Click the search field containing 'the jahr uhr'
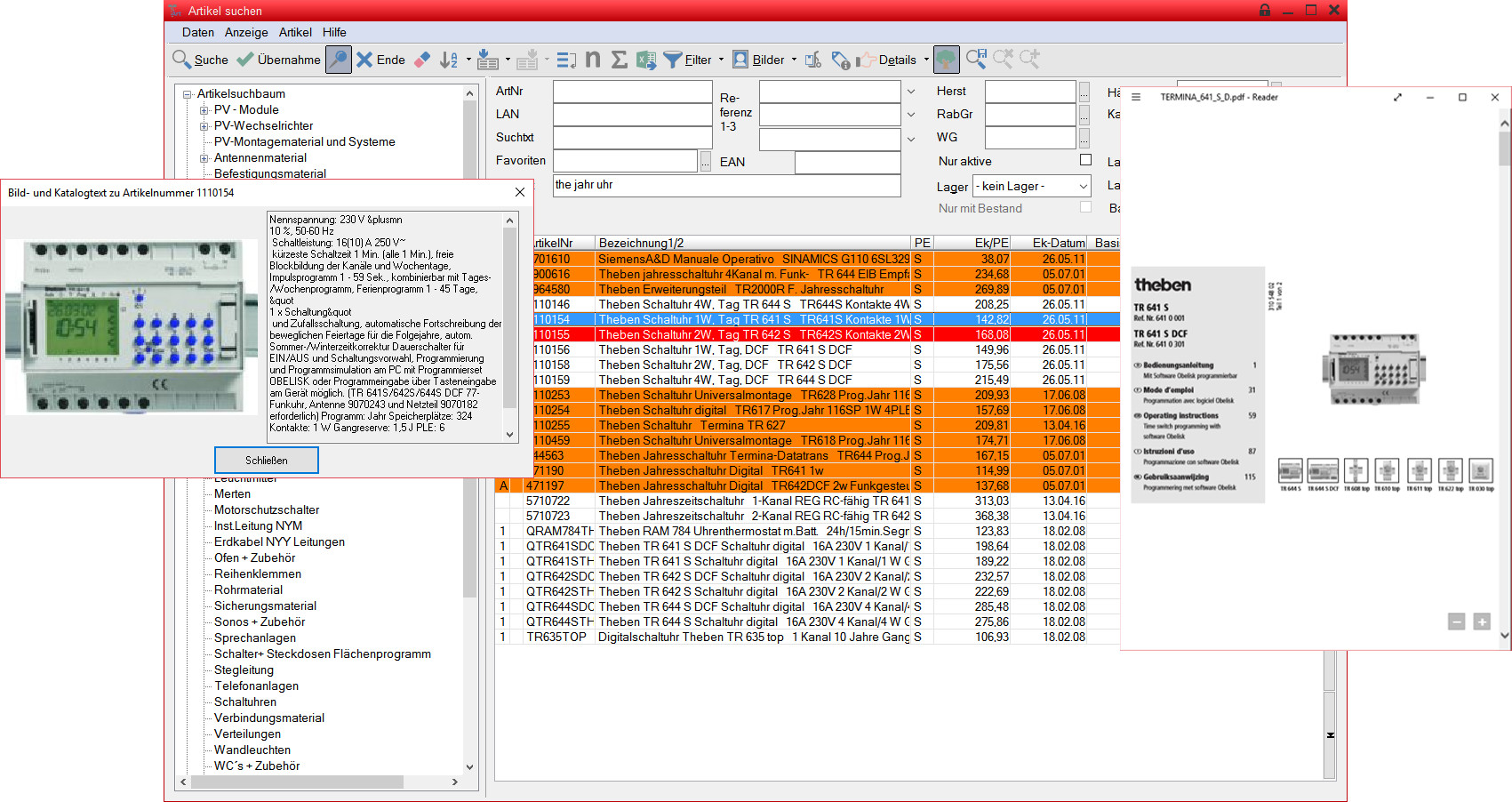The width and height of the screenshot is (1512, 802). coord(727,185)
